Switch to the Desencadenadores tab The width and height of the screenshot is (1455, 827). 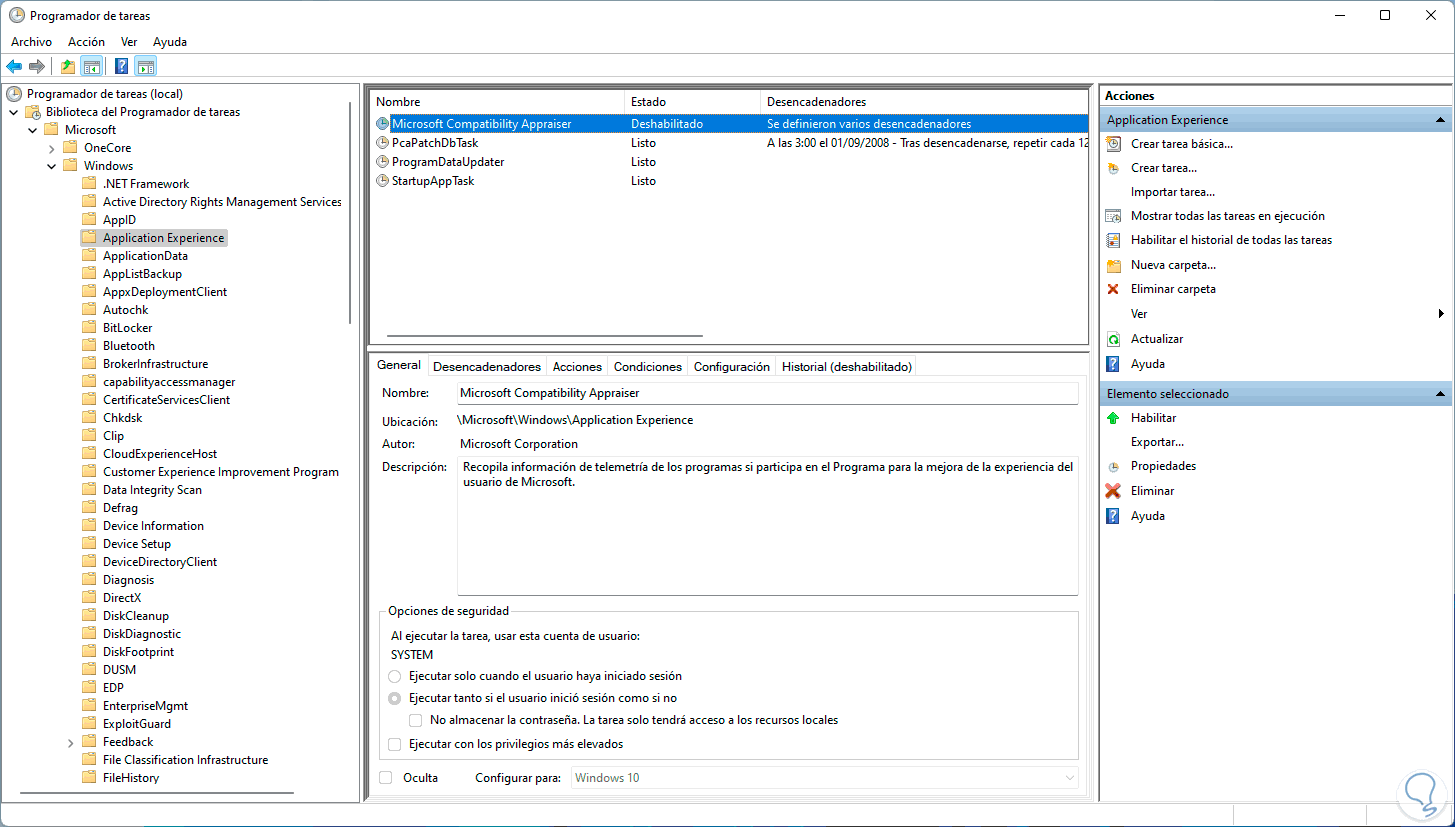pos(487,367)
